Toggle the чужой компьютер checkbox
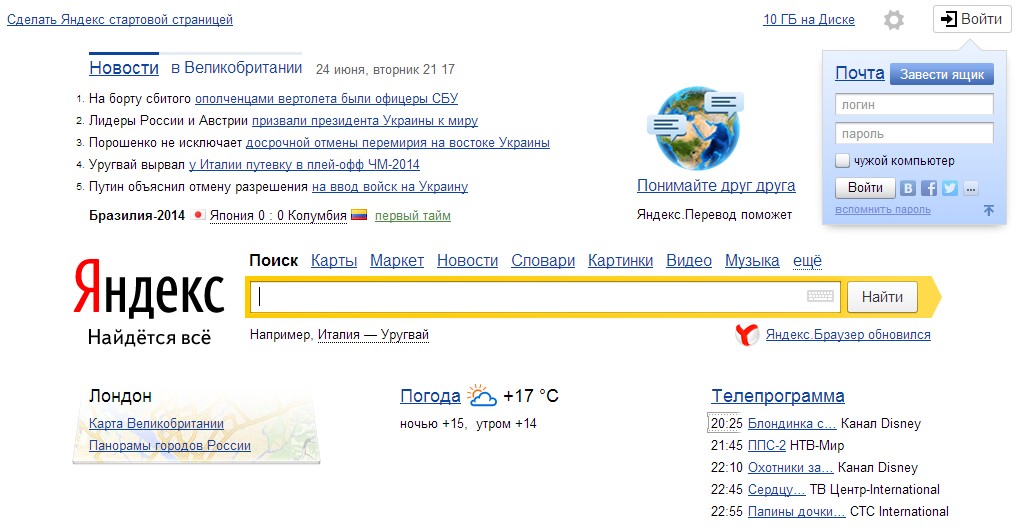1017x531 pixels. 842,161
